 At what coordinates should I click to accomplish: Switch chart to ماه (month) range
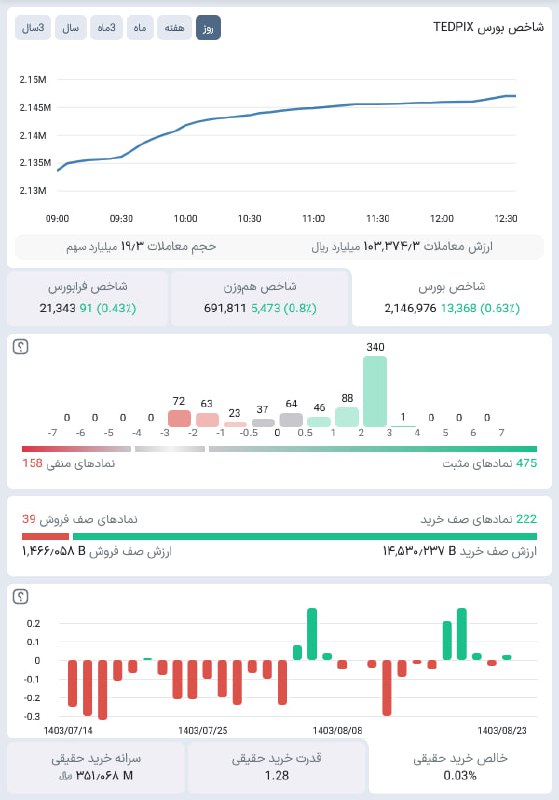[x=140, y=28]
